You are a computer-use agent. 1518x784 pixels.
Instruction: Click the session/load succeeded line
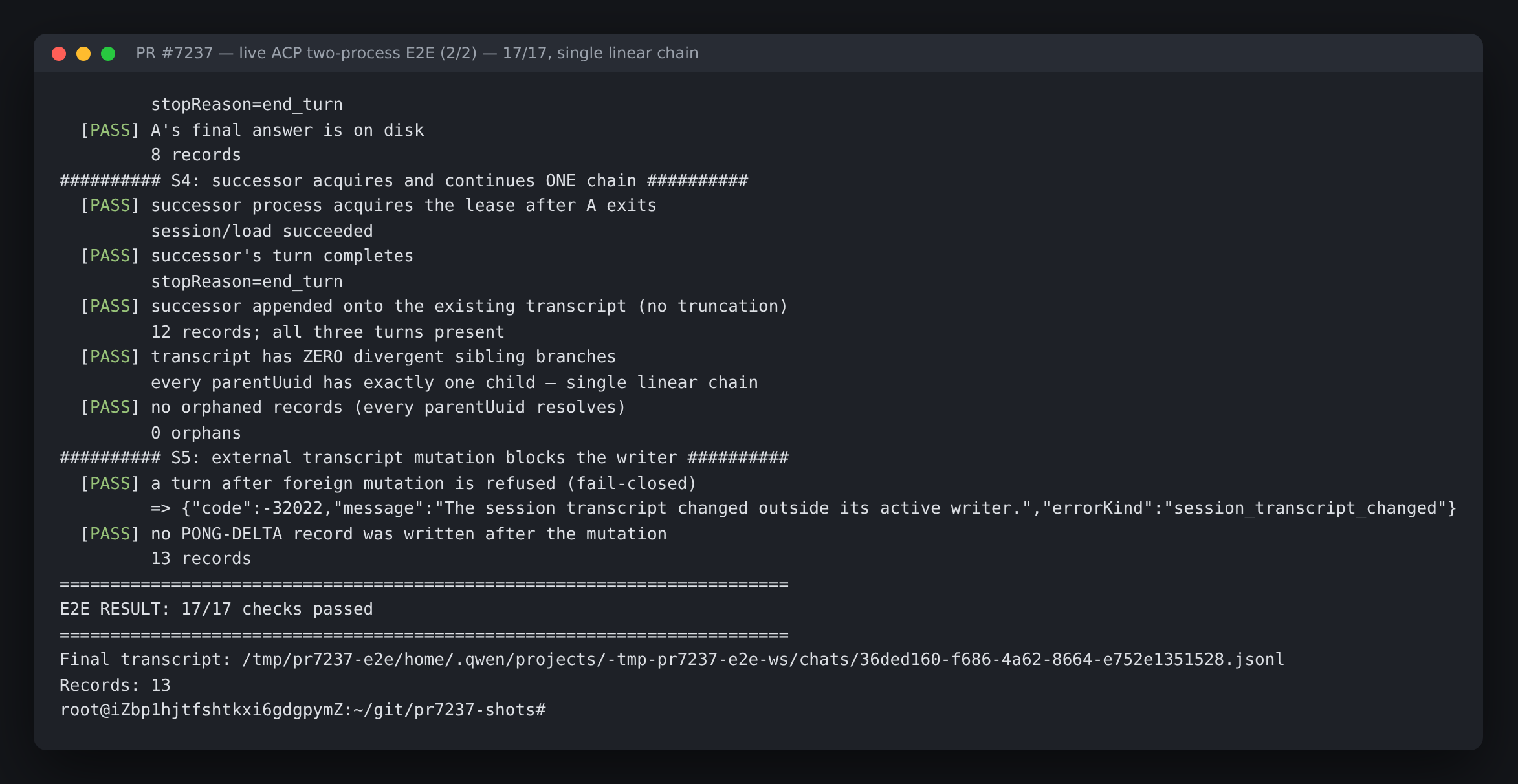pyautogui.click(x=262, y=231)
